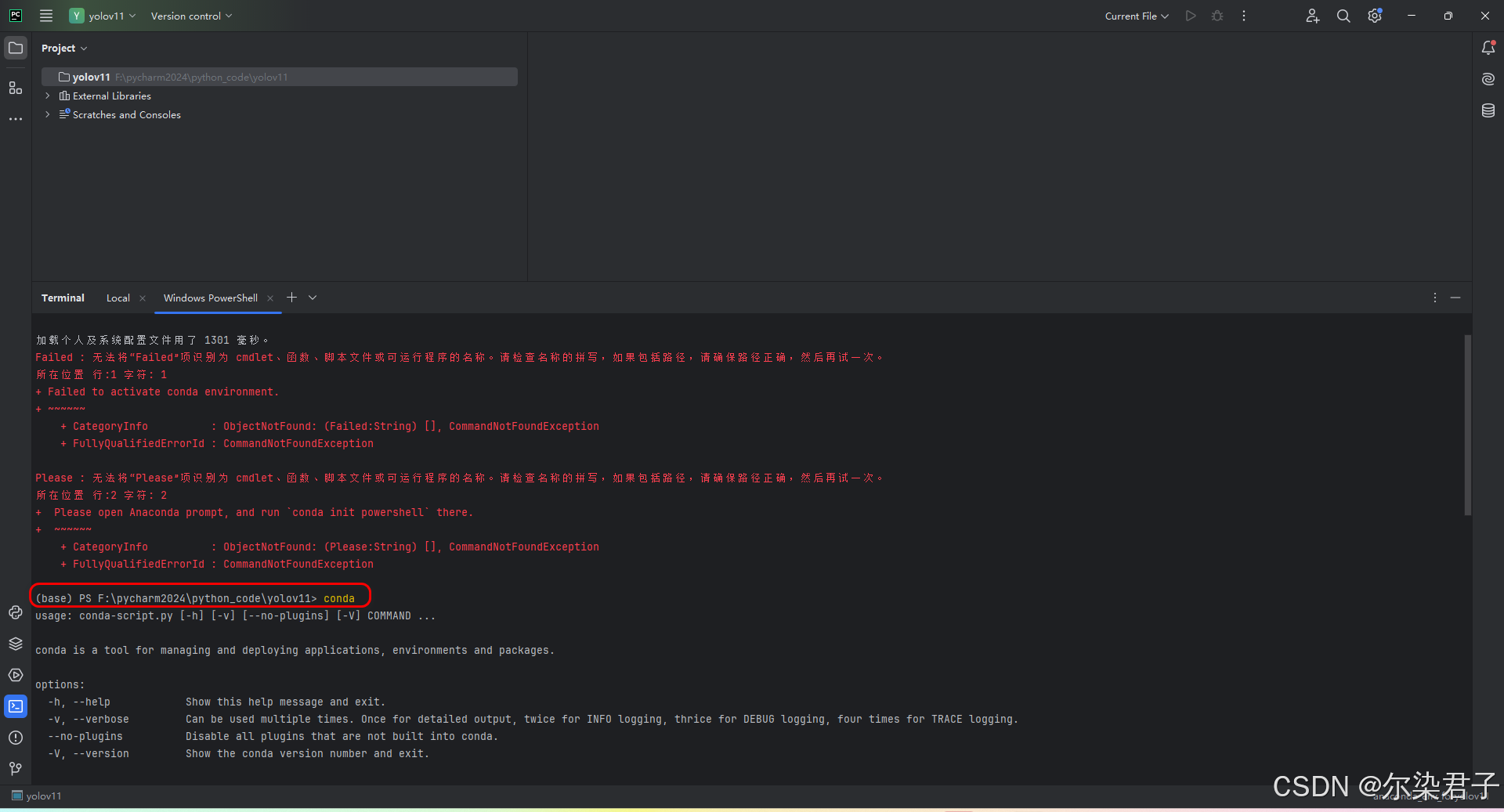The height and width of the screenshot is (812, 1504).
Task: Click the Terminal panel title
Action: point(63,298)
